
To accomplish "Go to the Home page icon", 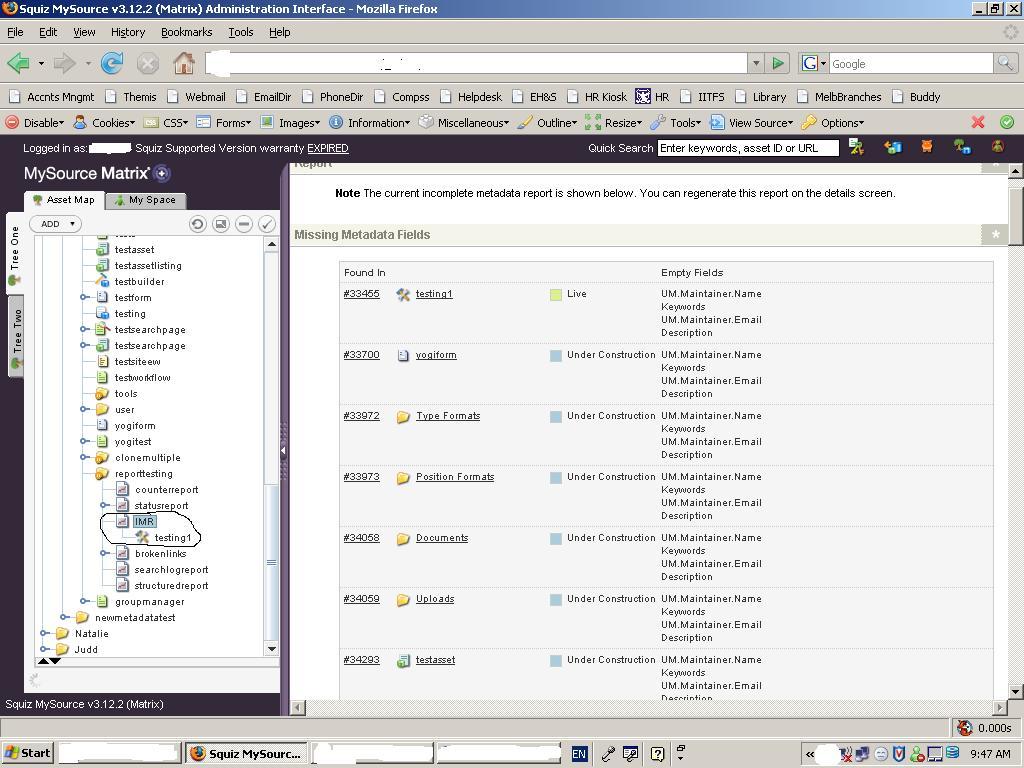I will point(184,63).
